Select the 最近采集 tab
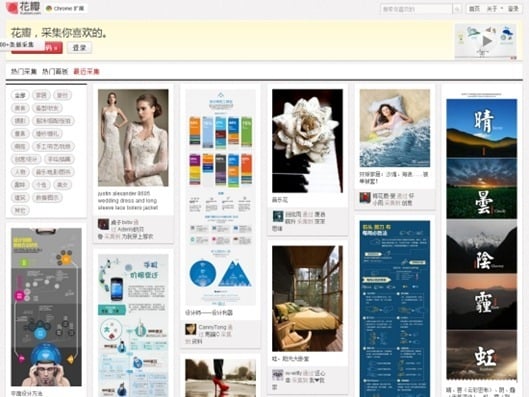This screenshot has height=397, width=529. point(86,72)
